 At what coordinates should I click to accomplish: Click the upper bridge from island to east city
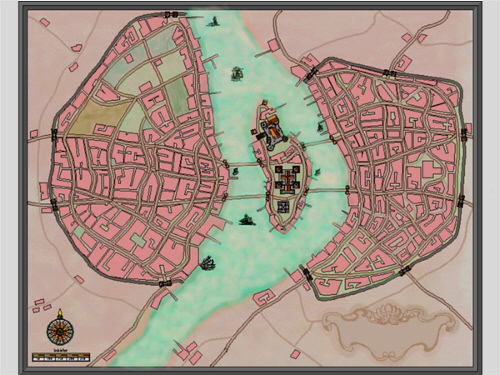point(318,144)
